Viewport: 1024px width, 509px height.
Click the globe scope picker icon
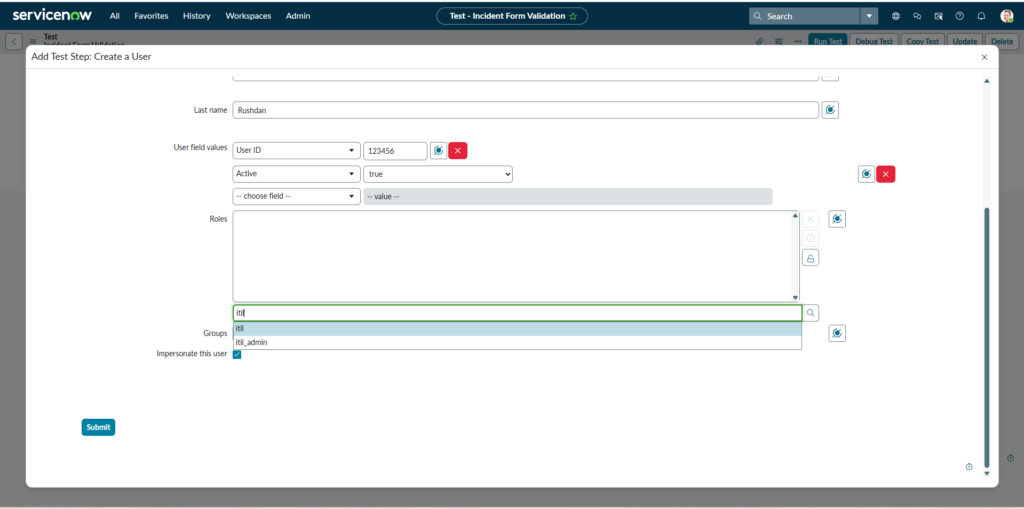(x=896, y=16)
